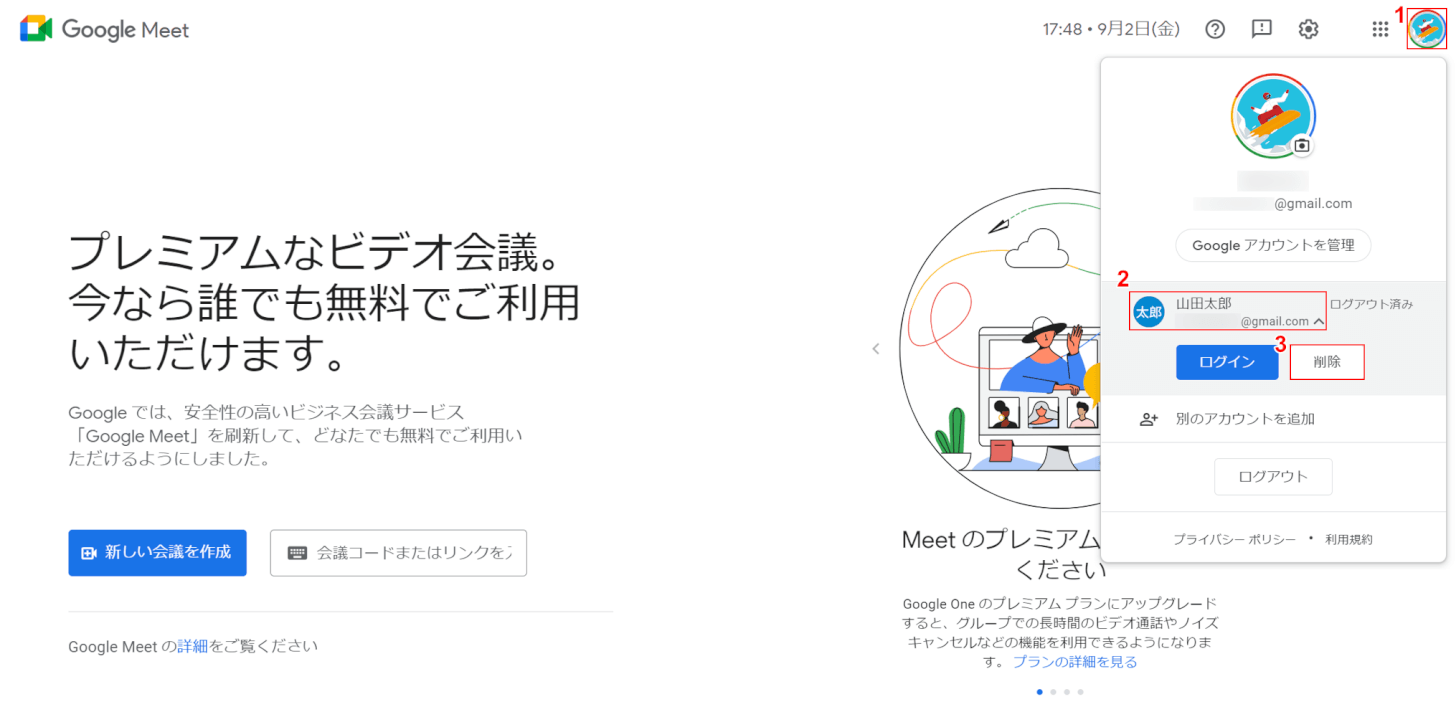Open the プランの詳細を見る link
Screen dimensions: 1456x707
[1075, 662]
